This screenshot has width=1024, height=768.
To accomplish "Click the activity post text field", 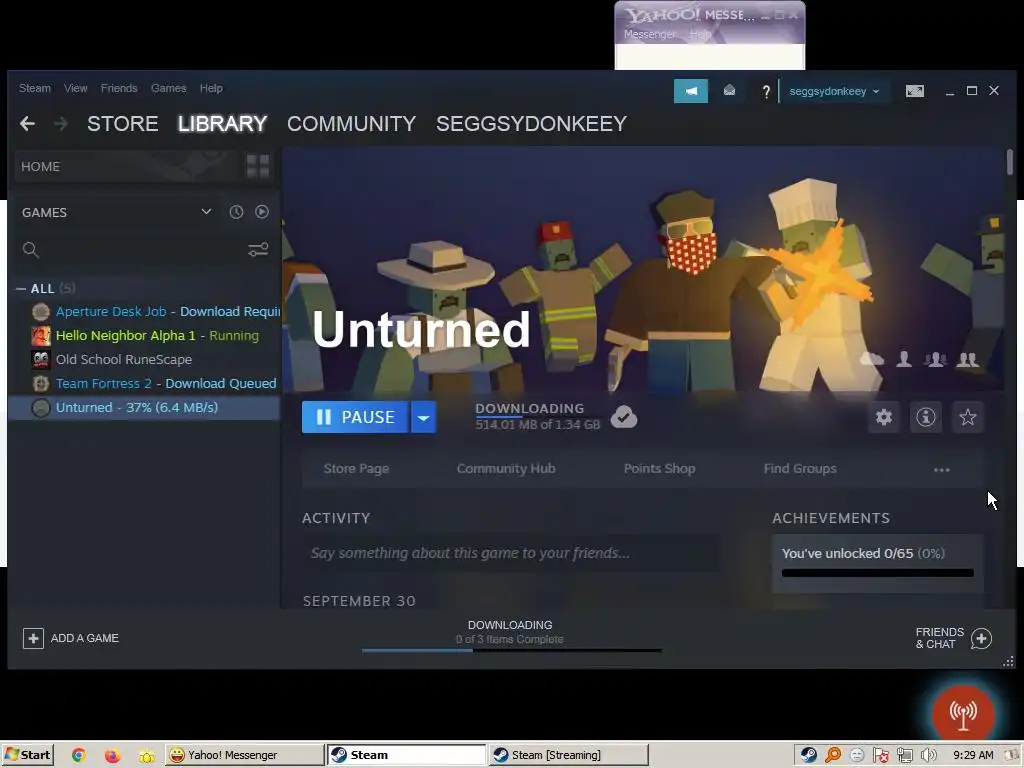I will pyautogui.click(x=511, y=553).
